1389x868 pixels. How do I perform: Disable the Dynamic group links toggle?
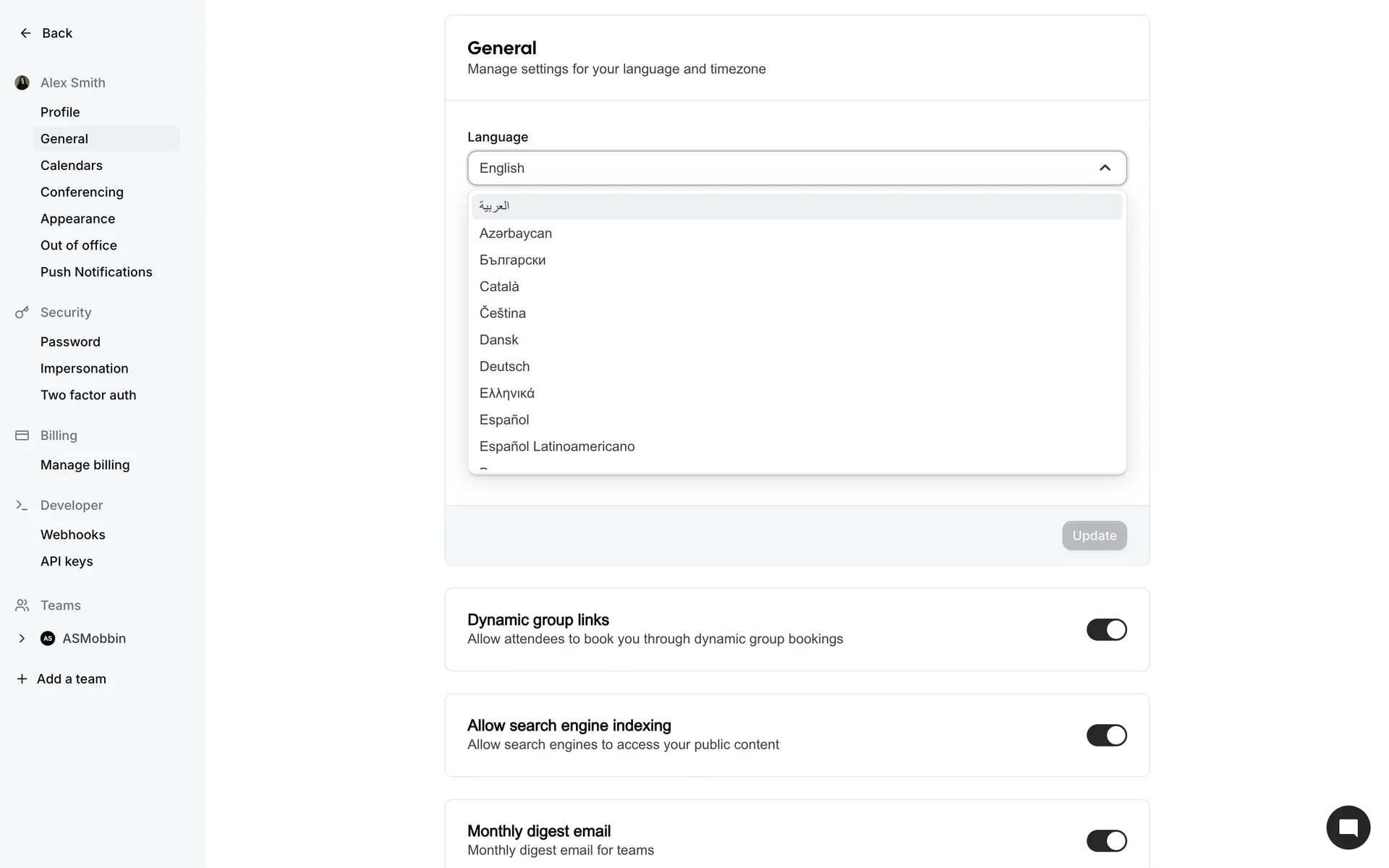click(1106, 630)
